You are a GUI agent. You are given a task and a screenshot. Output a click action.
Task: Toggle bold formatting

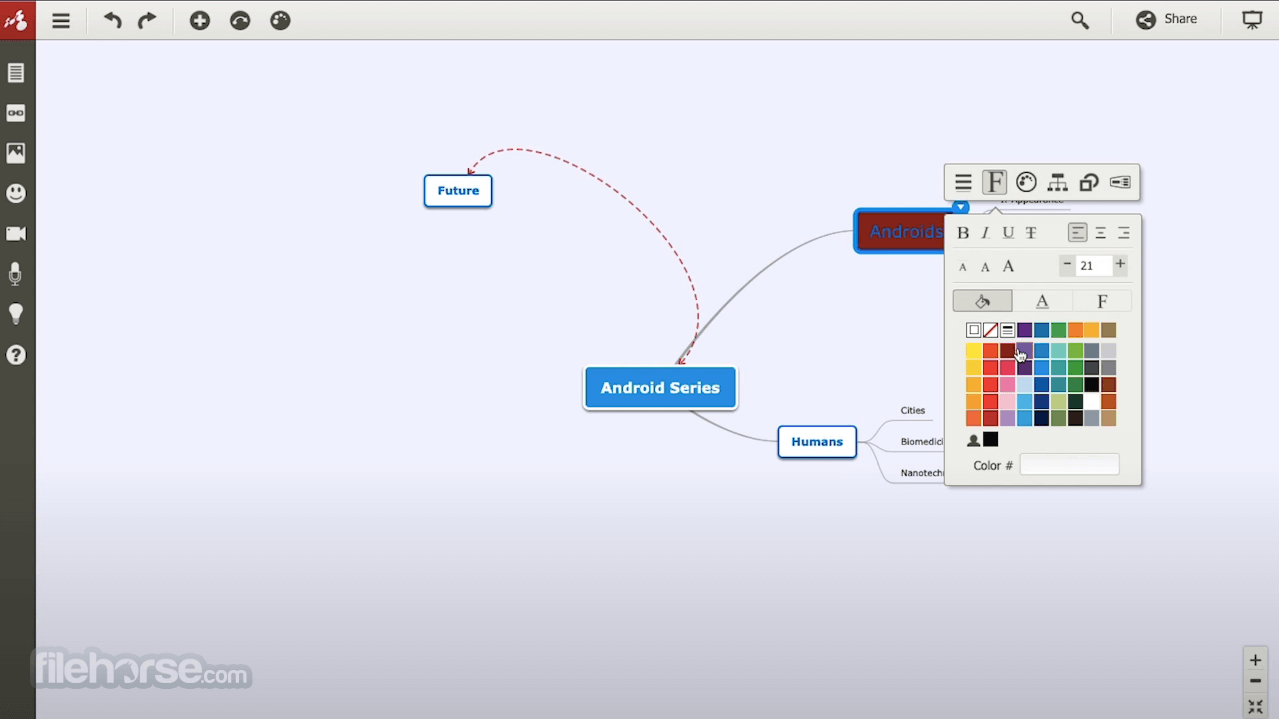tap(963, 233)
